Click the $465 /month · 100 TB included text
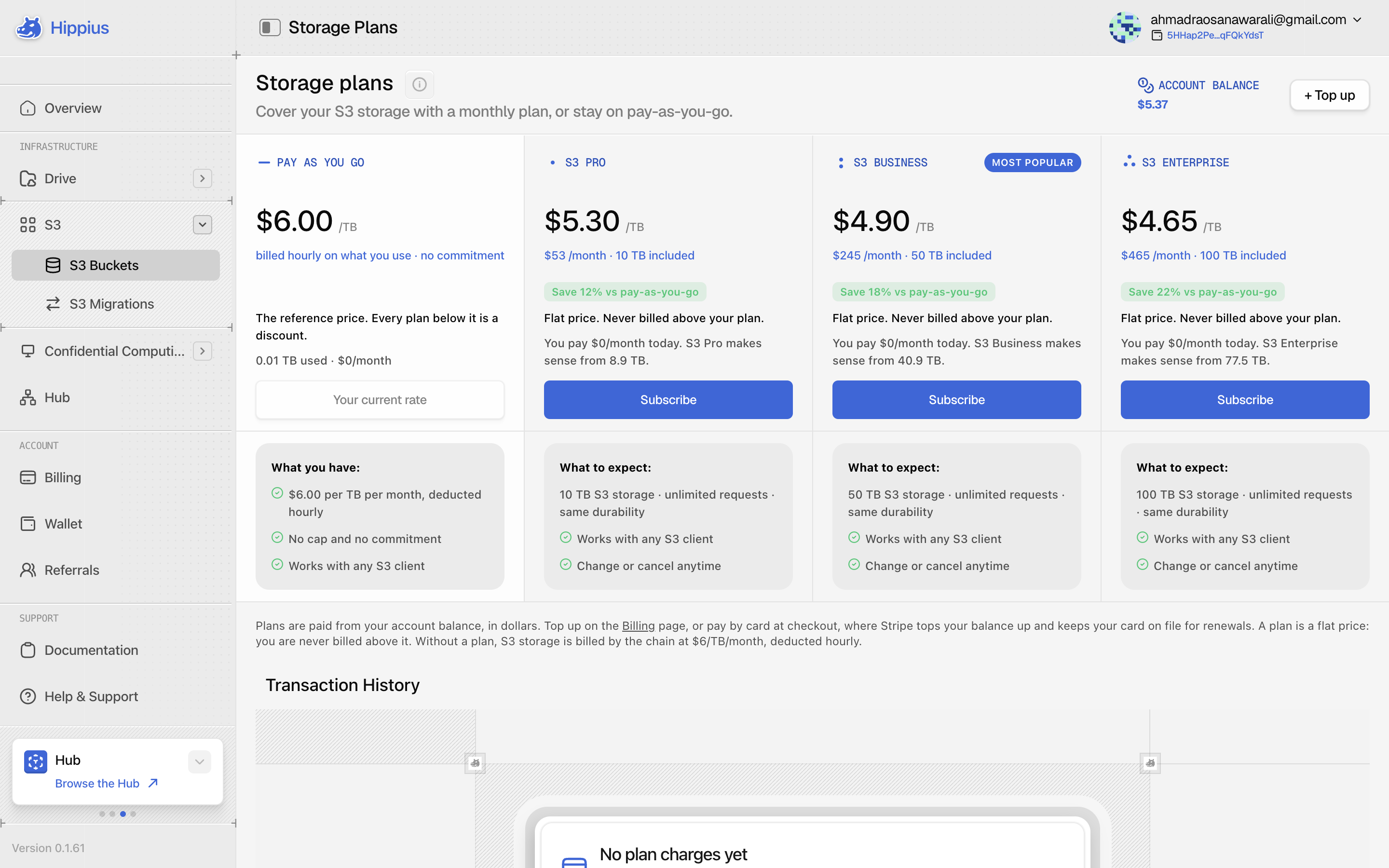 pos(1204,256)
